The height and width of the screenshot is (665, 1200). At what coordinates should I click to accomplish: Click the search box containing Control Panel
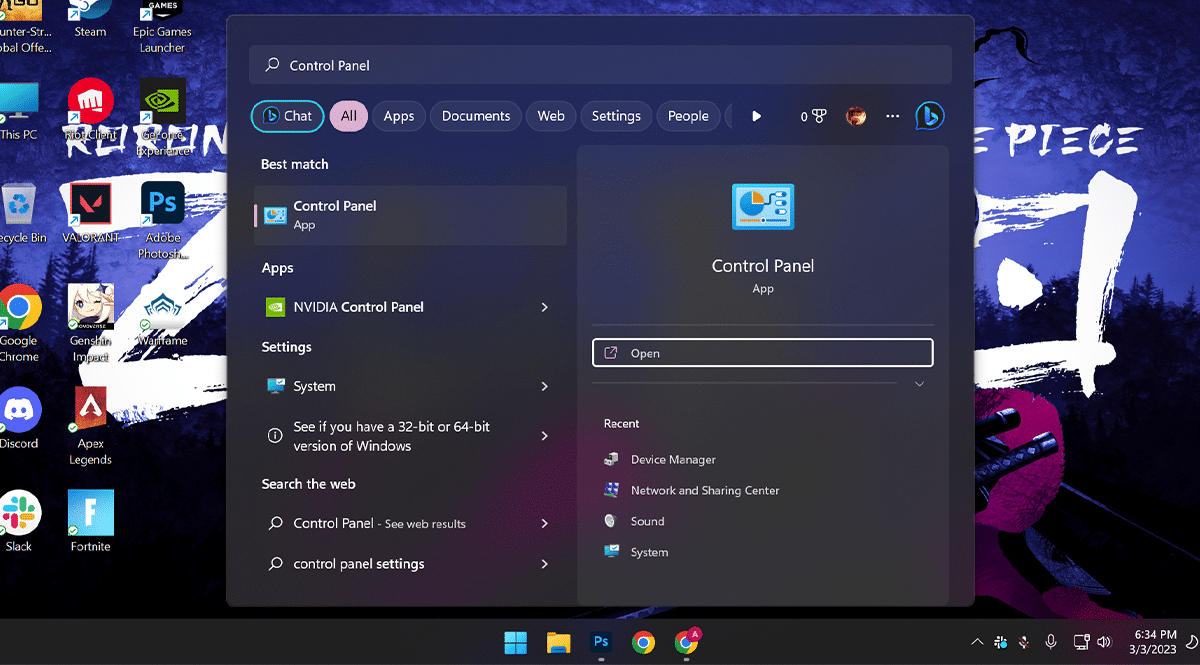600,65
